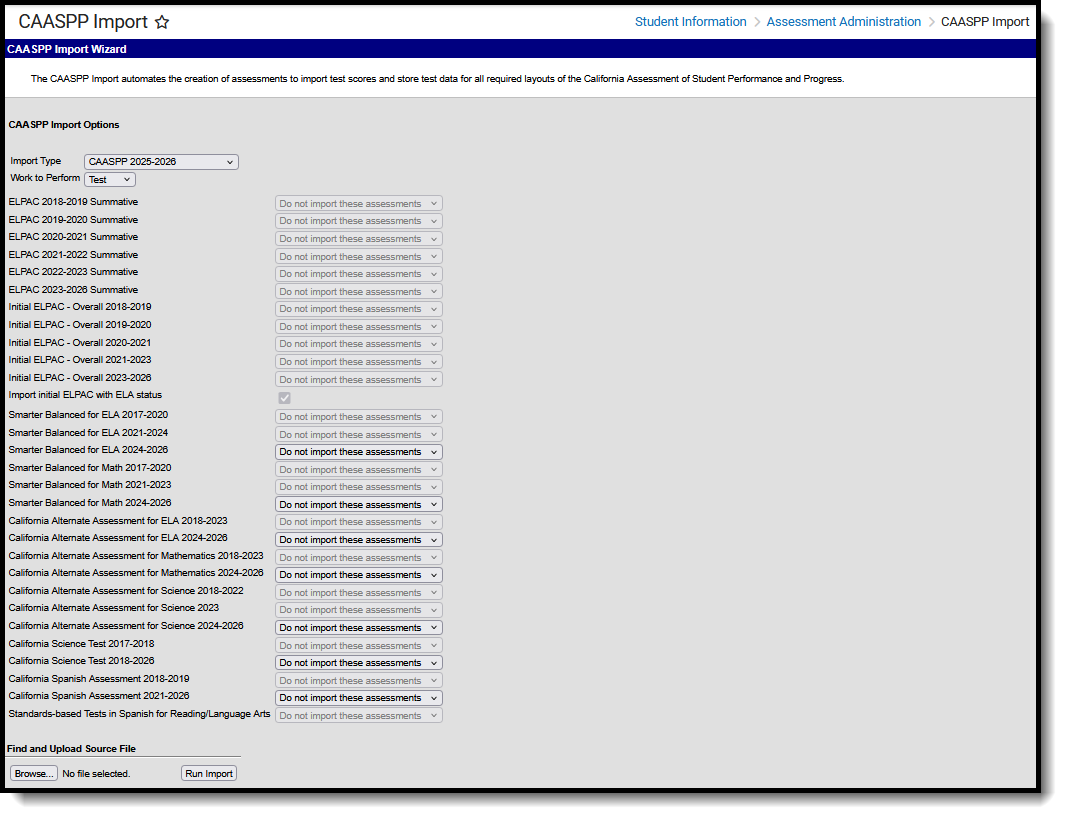1066x818 pixels.
Task: Click the CAASPP Import Options heading
Action: [x=64, y=125]
